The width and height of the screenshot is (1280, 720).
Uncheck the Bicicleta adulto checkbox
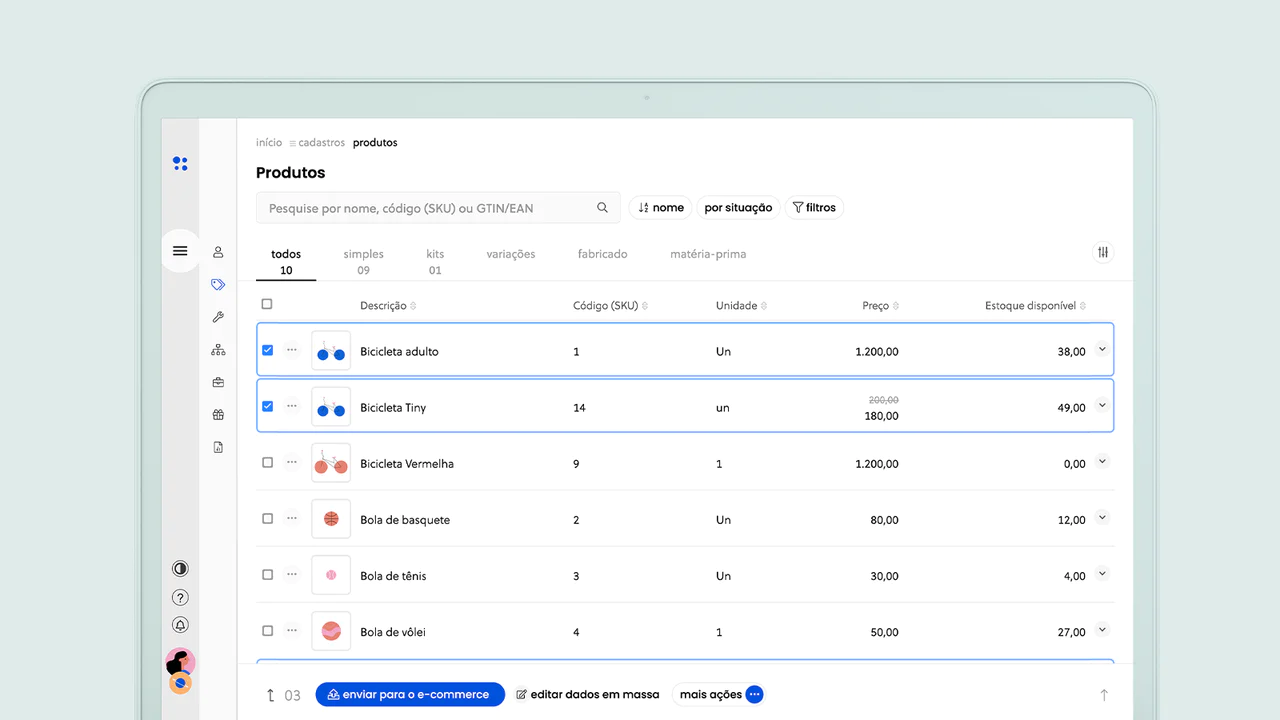(267, 350)
